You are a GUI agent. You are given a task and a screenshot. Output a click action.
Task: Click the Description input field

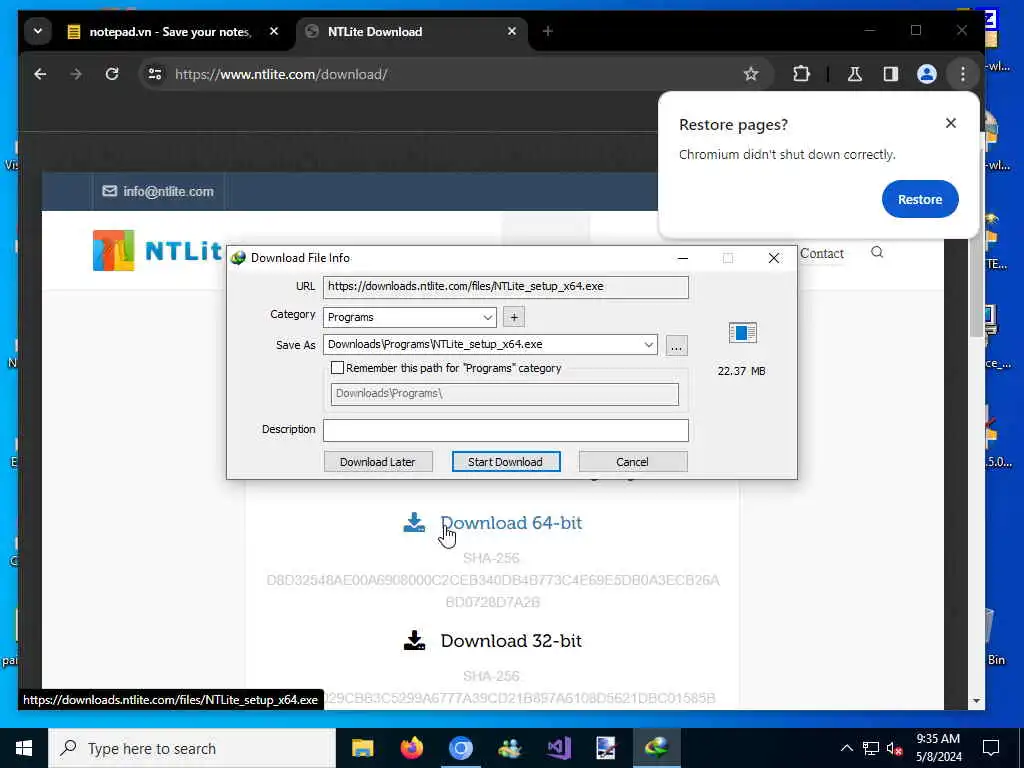[x=505, y=430]
